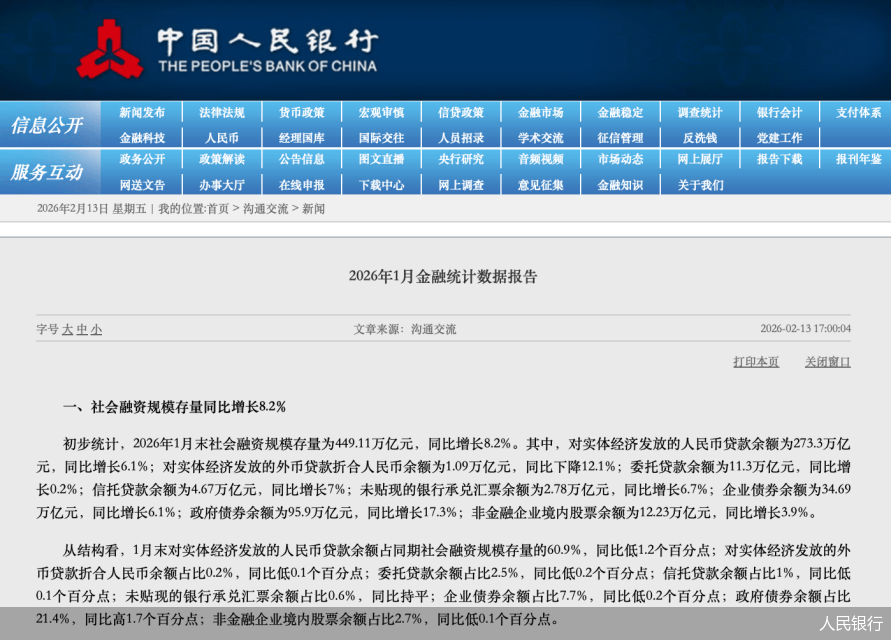The height and width of the screenshot is (640, 891).
Task: Open the 网上调查 navigation item
Action: point(461,186)
